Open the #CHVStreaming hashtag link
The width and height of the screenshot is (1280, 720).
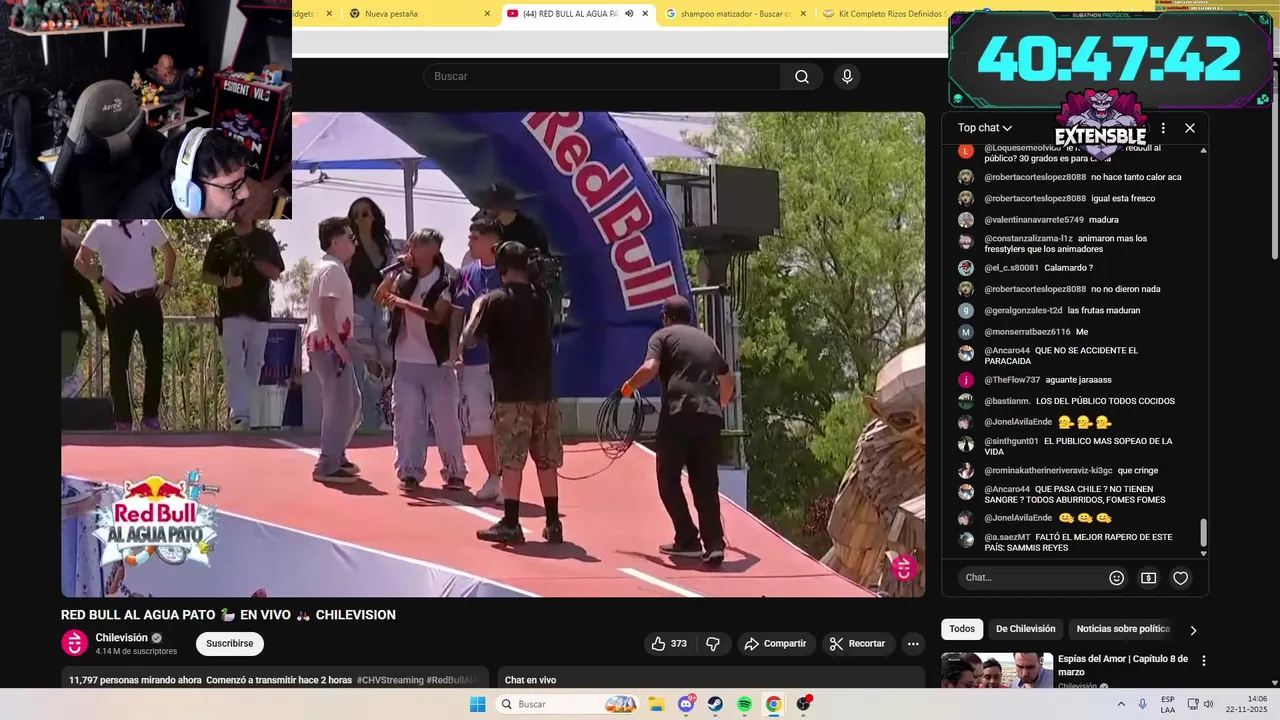point(390,680)
